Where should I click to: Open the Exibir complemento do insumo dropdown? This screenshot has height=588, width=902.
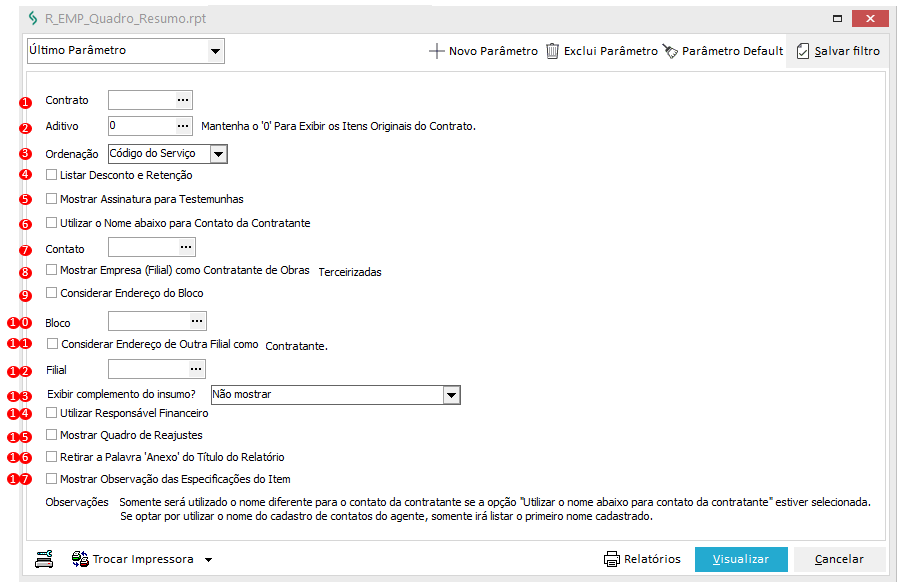click(x=451, y=395)
